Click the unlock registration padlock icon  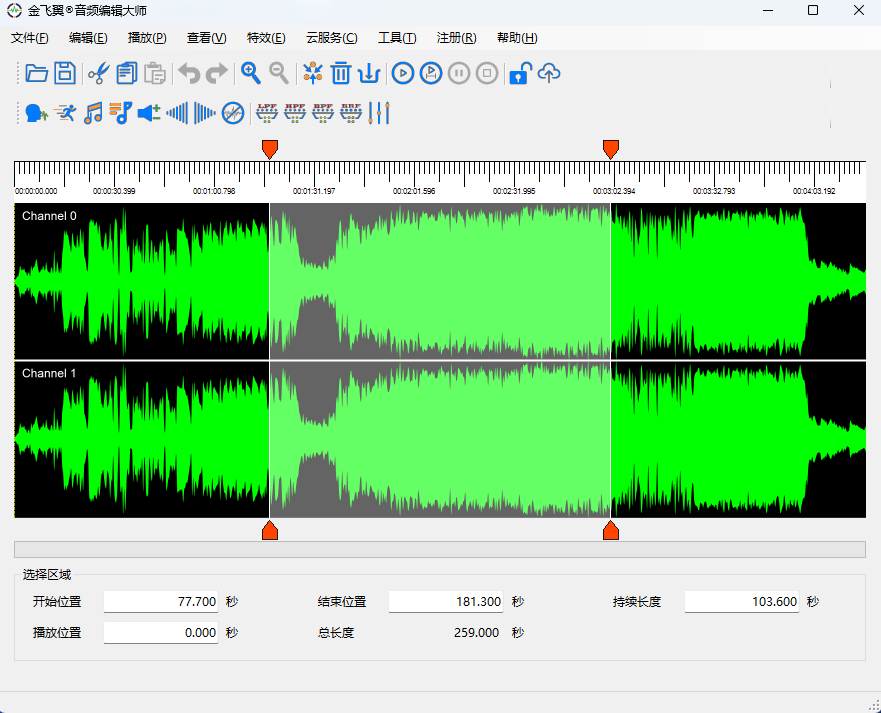pos(519,73)
